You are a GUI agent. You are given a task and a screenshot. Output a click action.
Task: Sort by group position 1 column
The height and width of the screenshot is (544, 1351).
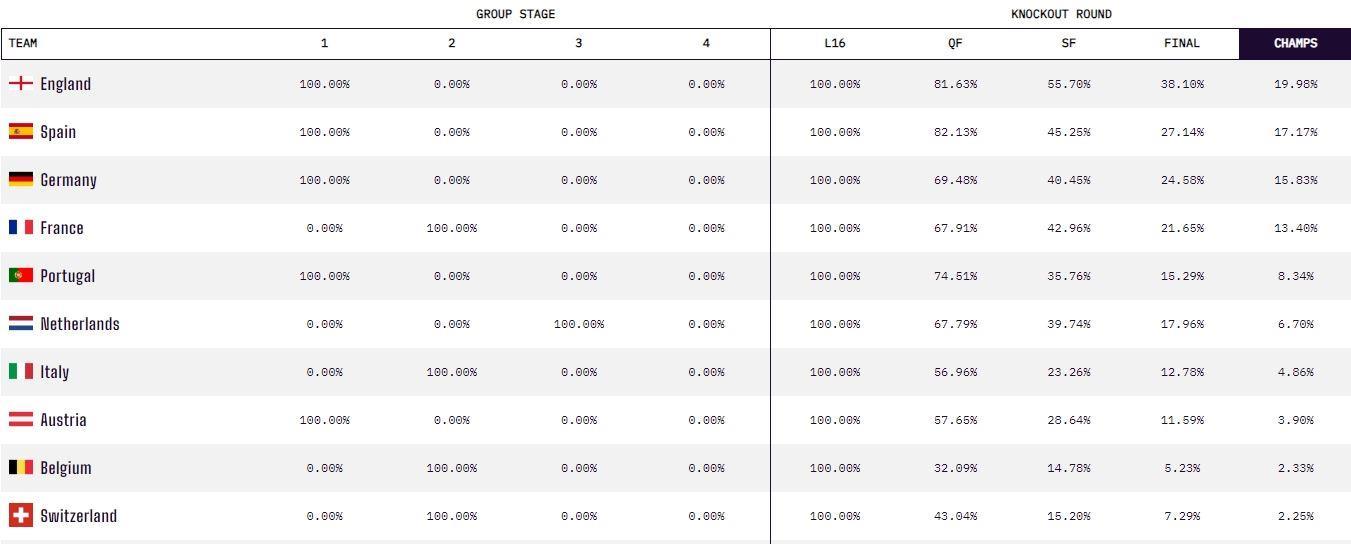tap(324, 44)
